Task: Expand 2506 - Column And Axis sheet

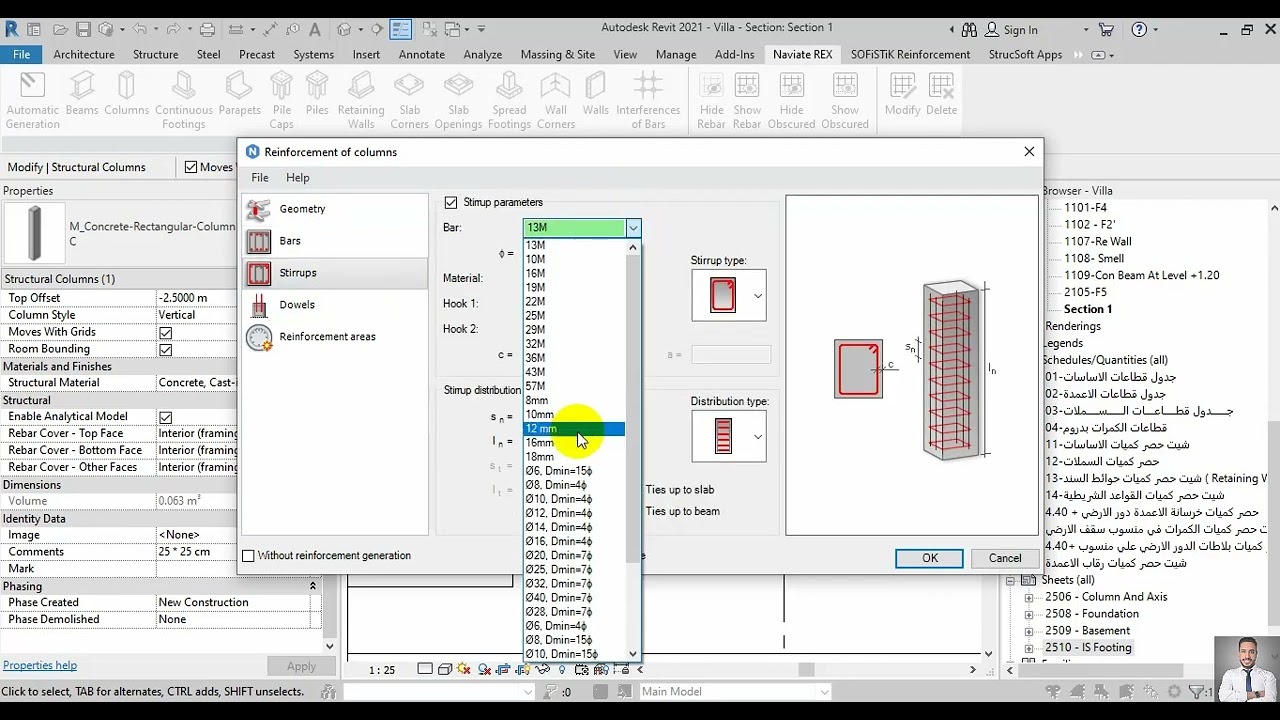Action: (1029, 597)
